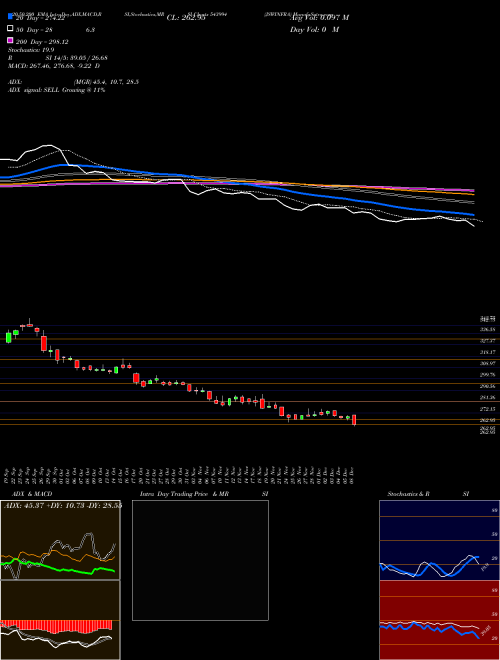Select the "MACD: 267.46, 276.68, -9.22 D" line
The image size is (500, 660).
[x=54, y=66]
